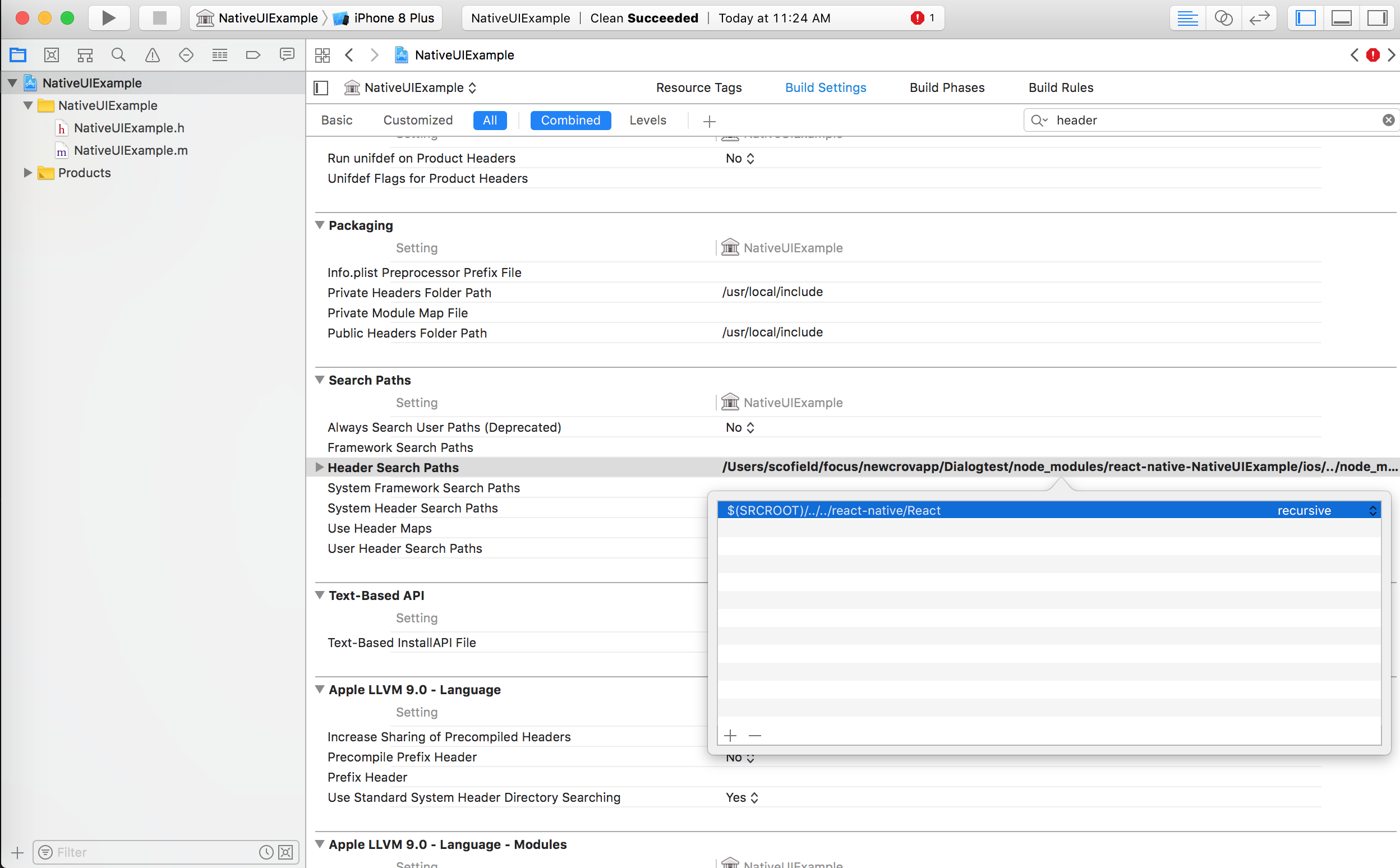Switch to the Assistant editor
This screenshot has width=1400, height=868.
click(x=1224, y=18)
